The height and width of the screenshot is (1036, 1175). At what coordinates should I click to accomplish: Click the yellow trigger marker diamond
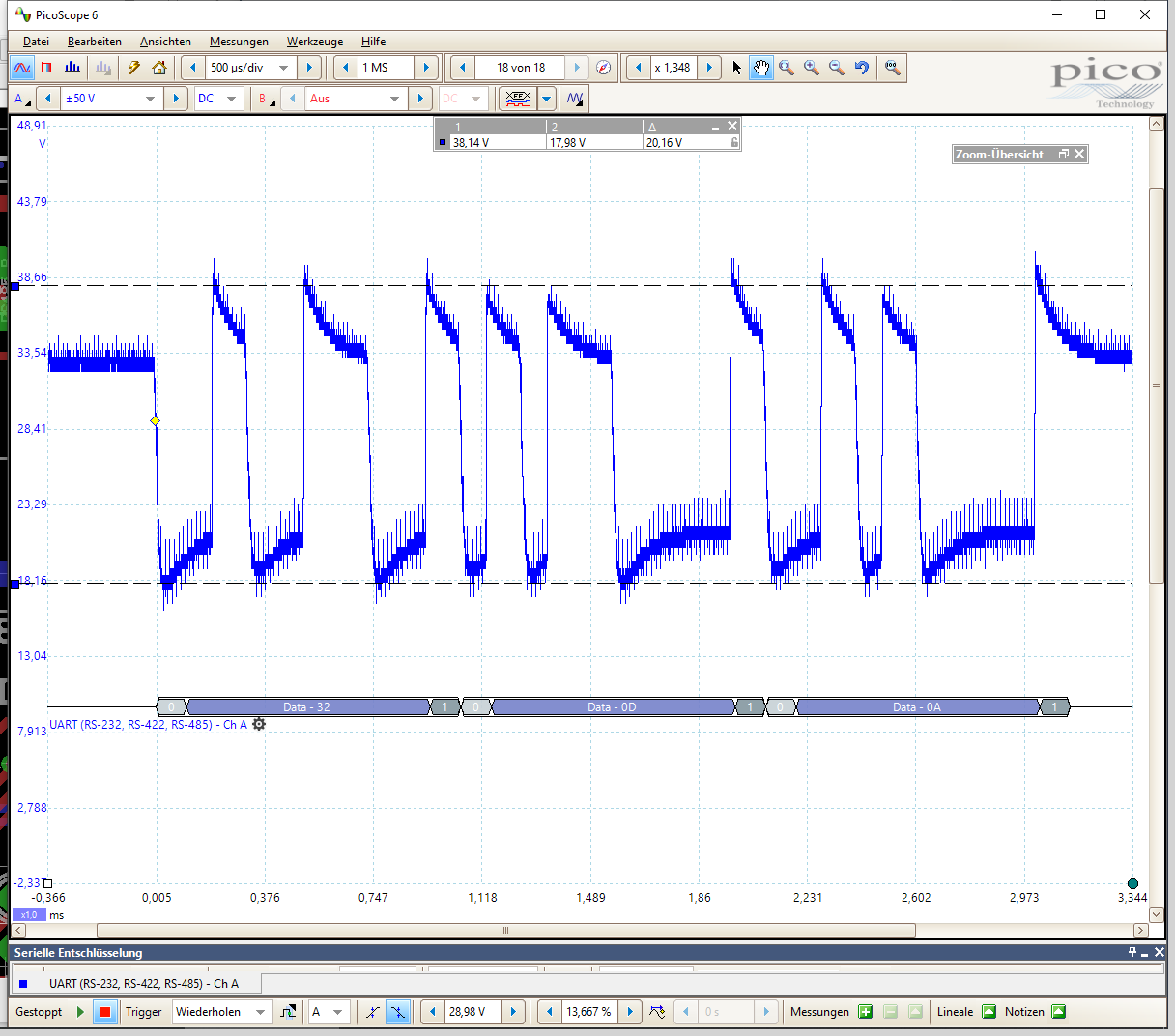point(156,420)
